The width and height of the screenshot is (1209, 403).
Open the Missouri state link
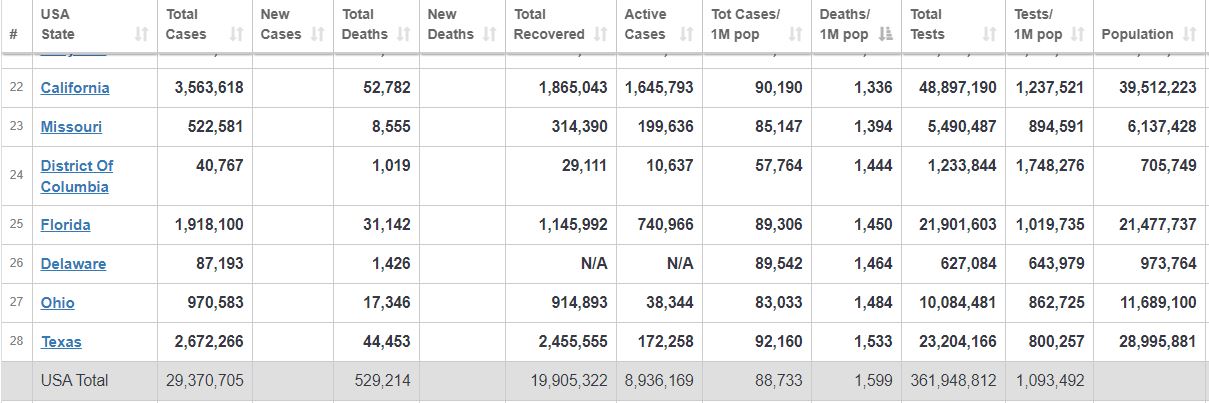click(x=71, y=127)
